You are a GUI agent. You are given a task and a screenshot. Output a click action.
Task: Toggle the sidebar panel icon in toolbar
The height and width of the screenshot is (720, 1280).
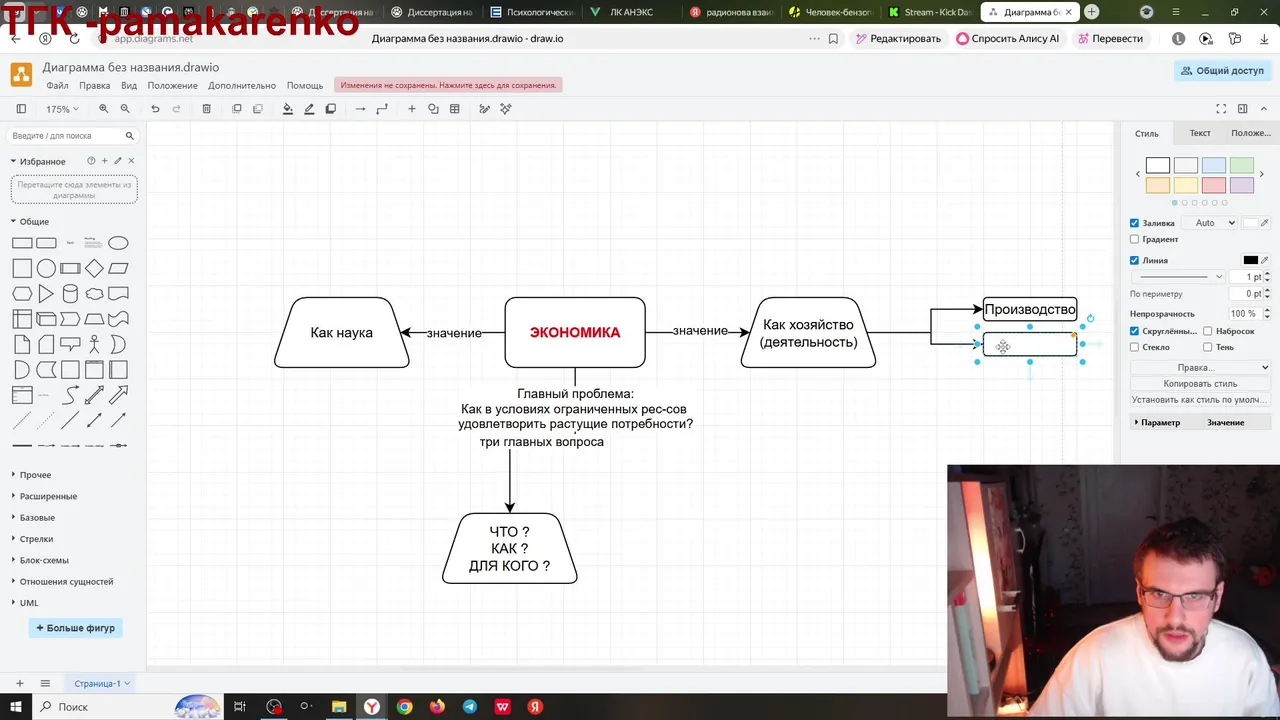pos(21,109)
